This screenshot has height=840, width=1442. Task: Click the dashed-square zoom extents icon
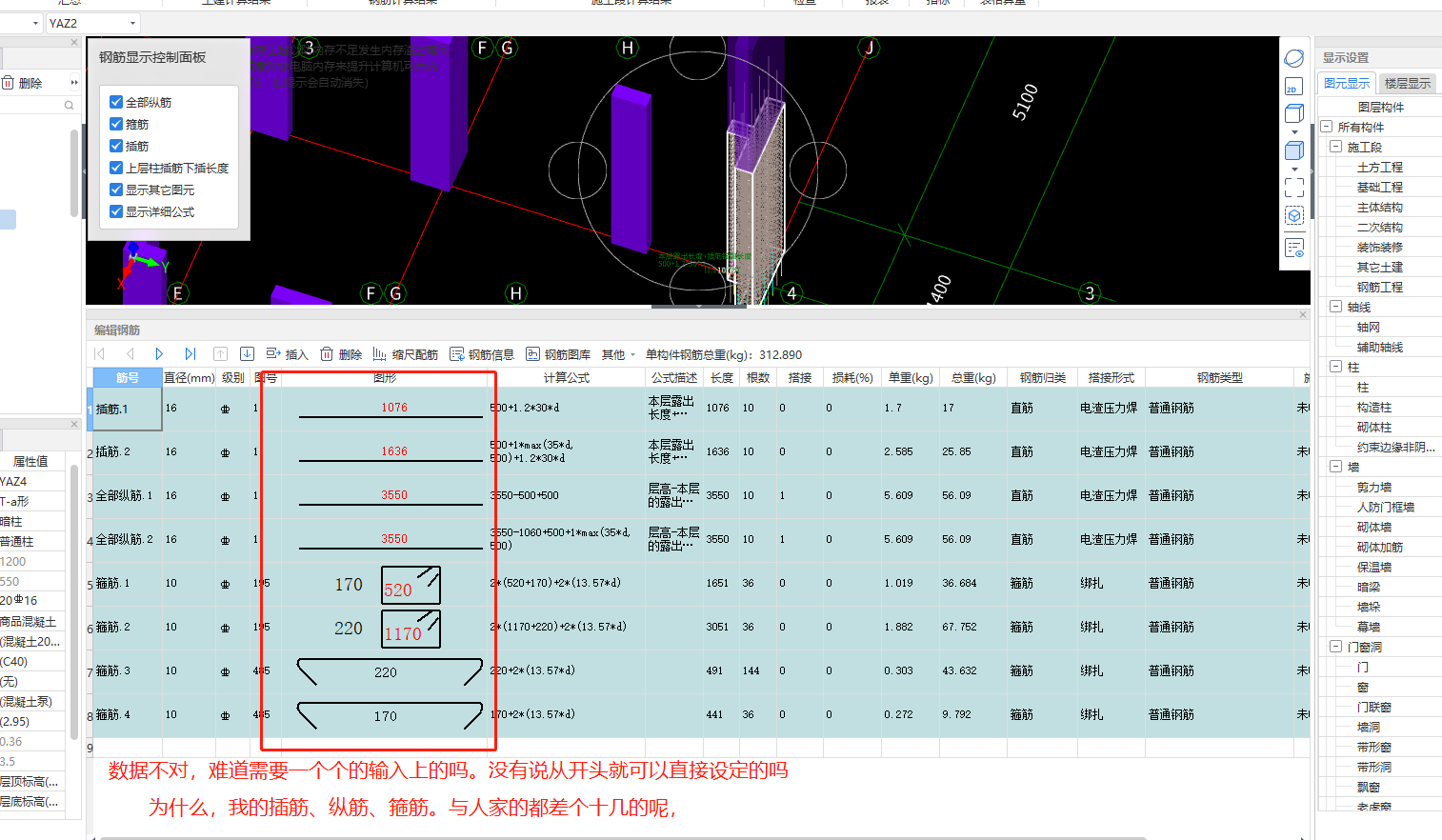coord(1294,188)
